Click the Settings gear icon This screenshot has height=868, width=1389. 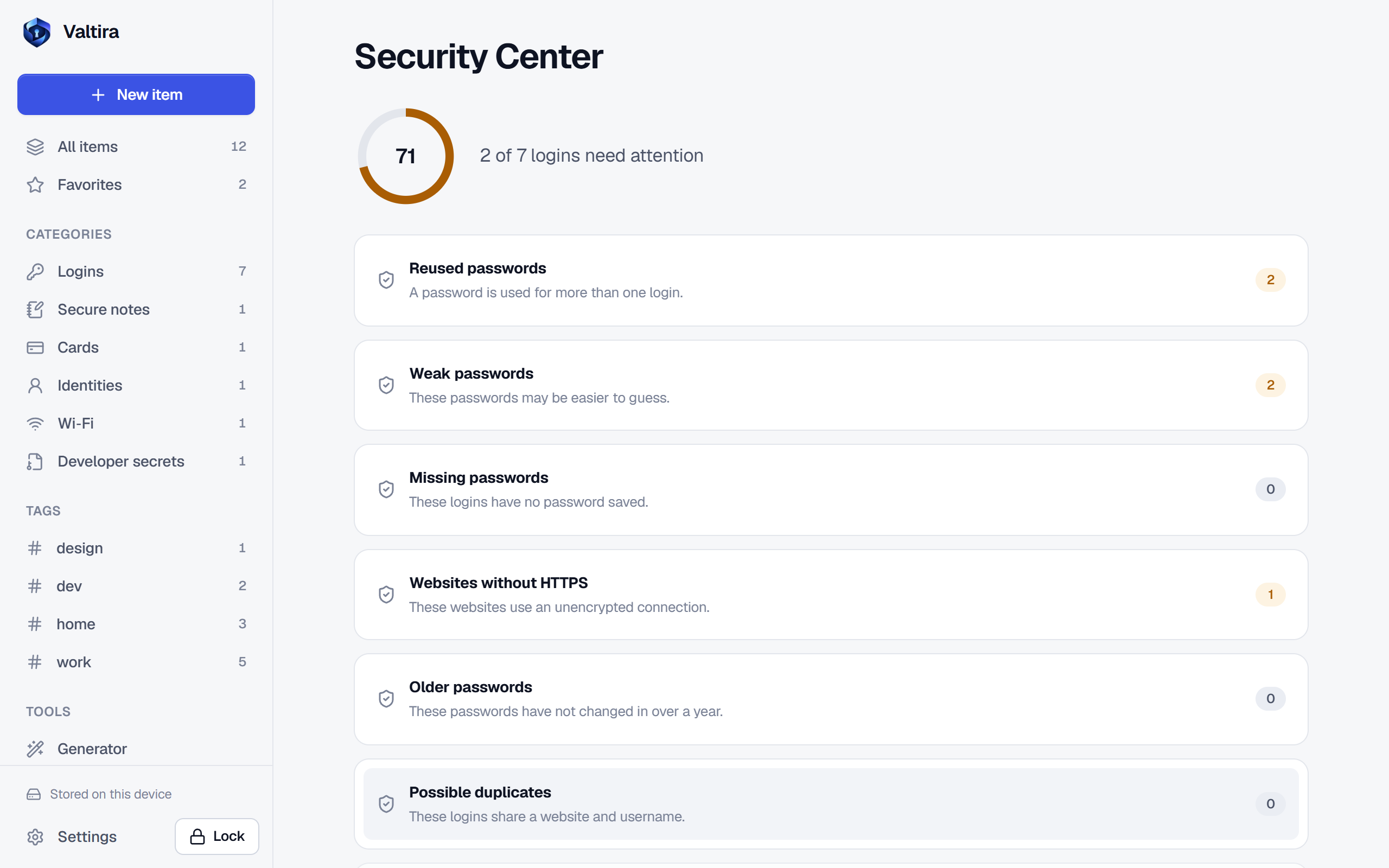pyautogui.click(x=35, y=837)
